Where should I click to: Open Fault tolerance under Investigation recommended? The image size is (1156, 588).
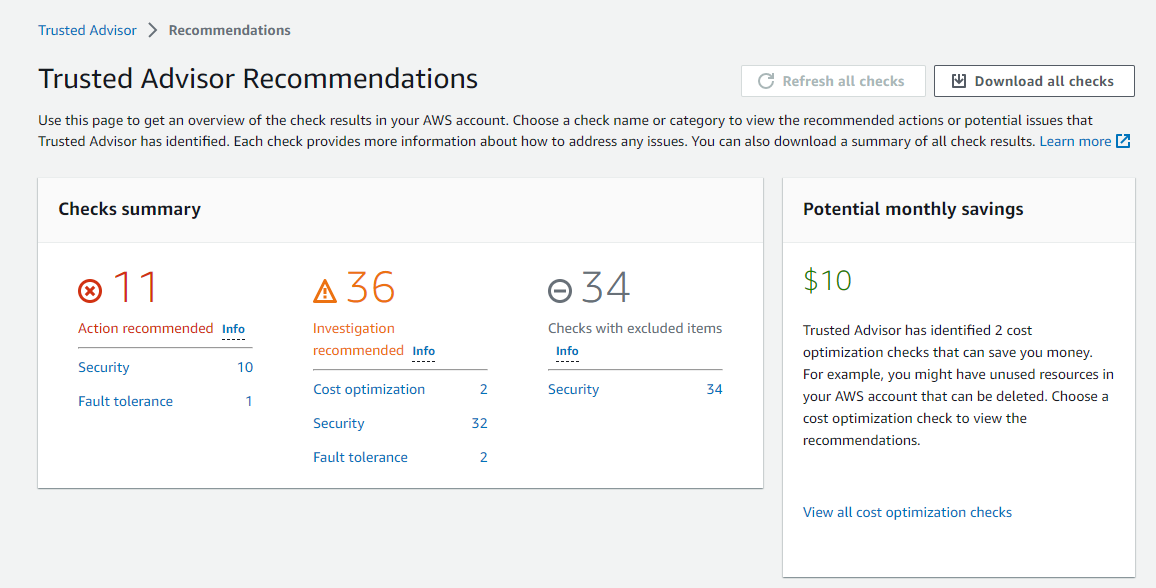pyautogui.click(x=360, y=457)
